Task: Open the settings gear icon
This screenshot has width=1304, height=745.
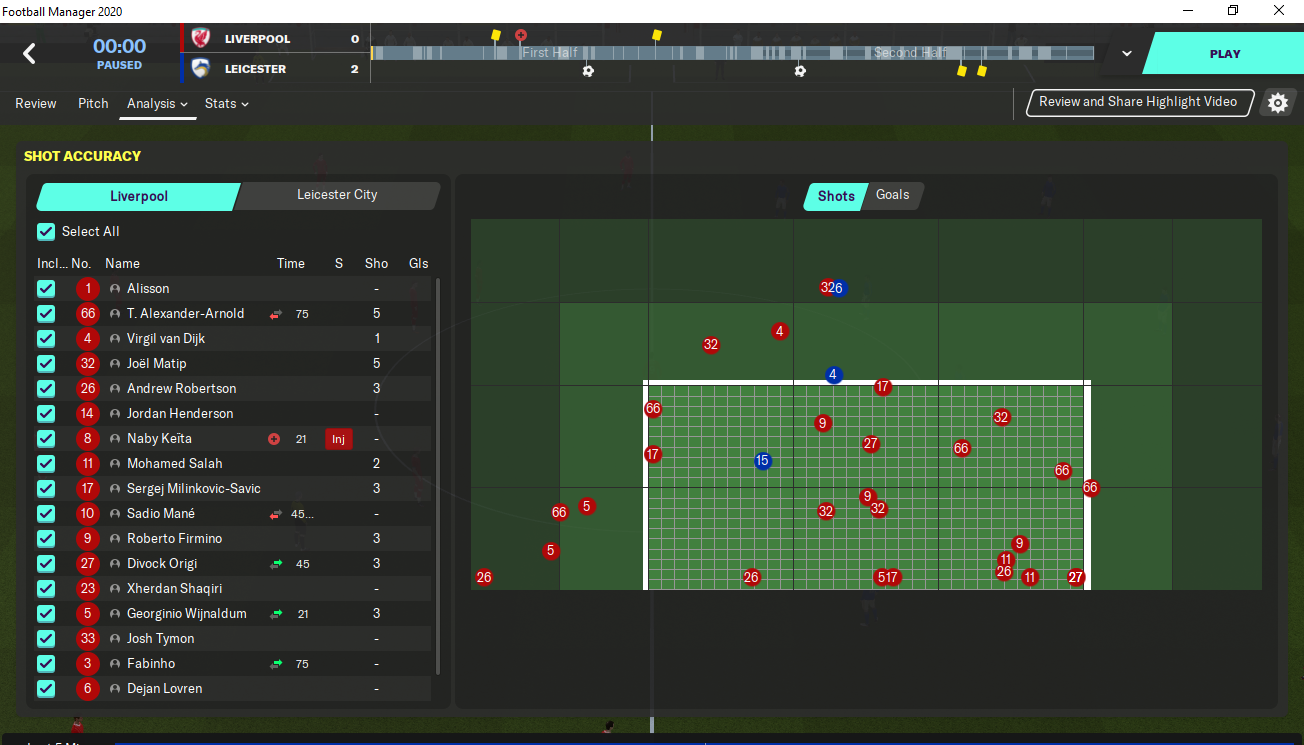Action: click(x=1277, y=102)
